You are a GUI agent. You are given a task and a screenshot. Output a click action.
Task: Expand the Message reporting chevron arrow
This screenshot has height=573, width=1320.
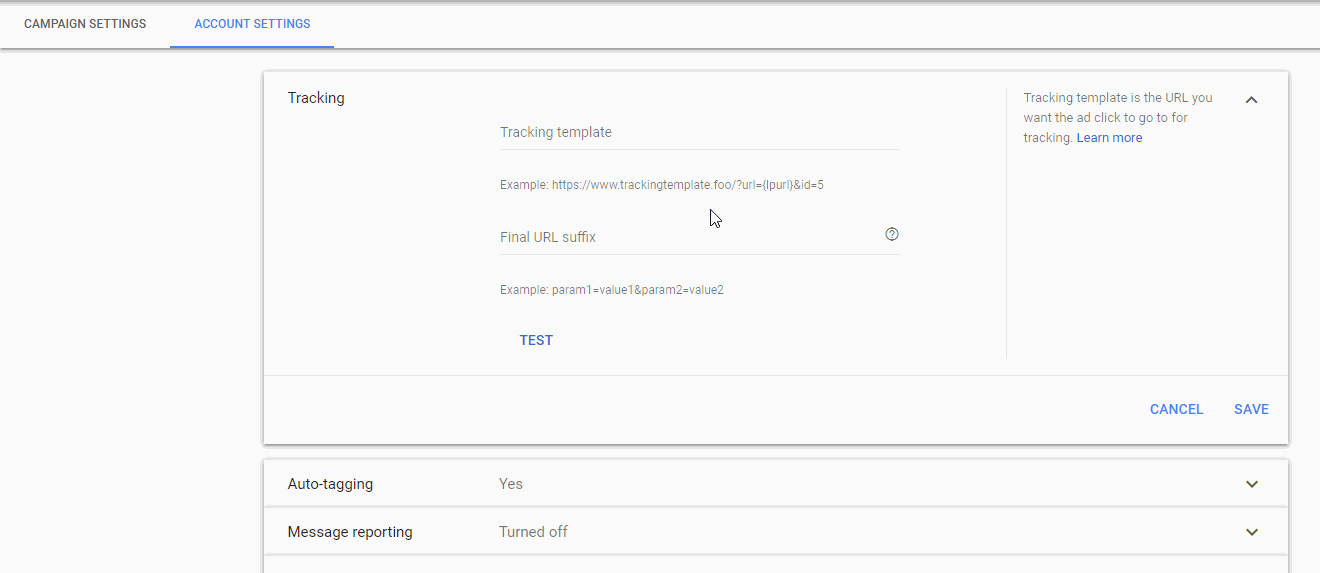1251,532
